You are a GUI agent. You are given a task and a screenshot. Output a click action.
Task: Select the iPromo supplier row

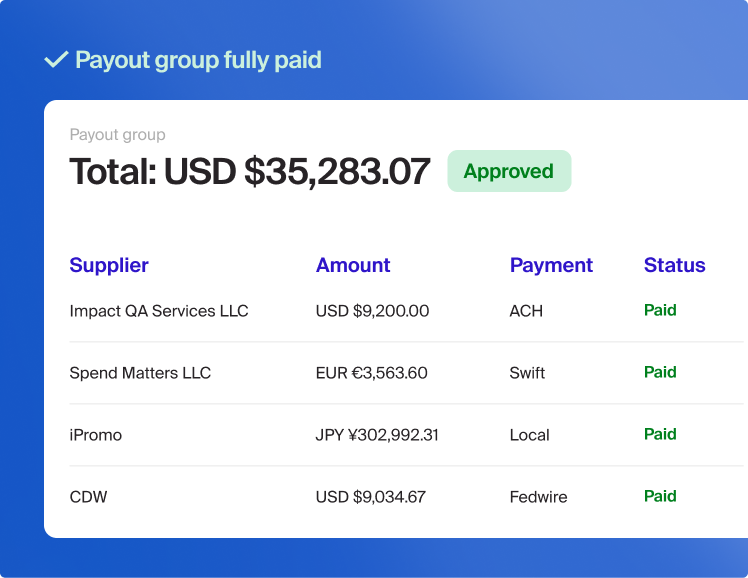click(406, 435)
